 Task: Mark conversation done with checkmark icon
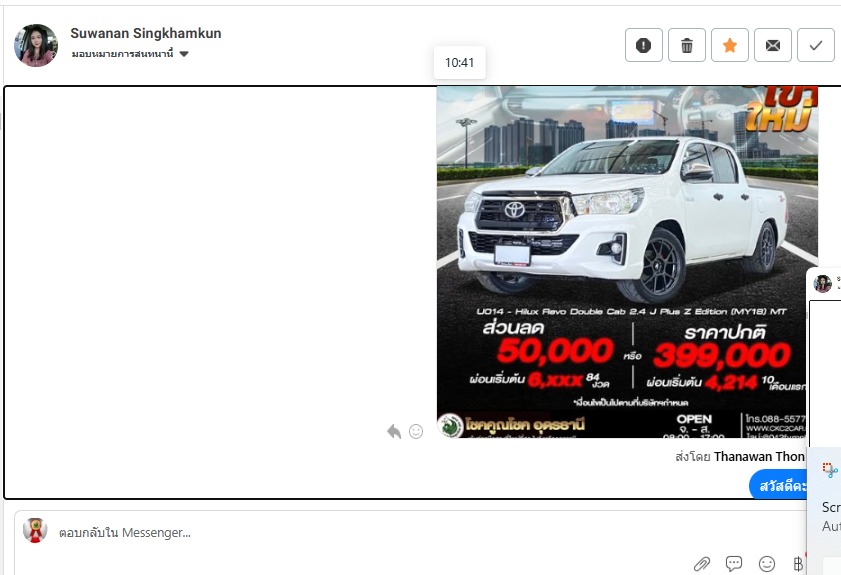(x=815, y=45)
